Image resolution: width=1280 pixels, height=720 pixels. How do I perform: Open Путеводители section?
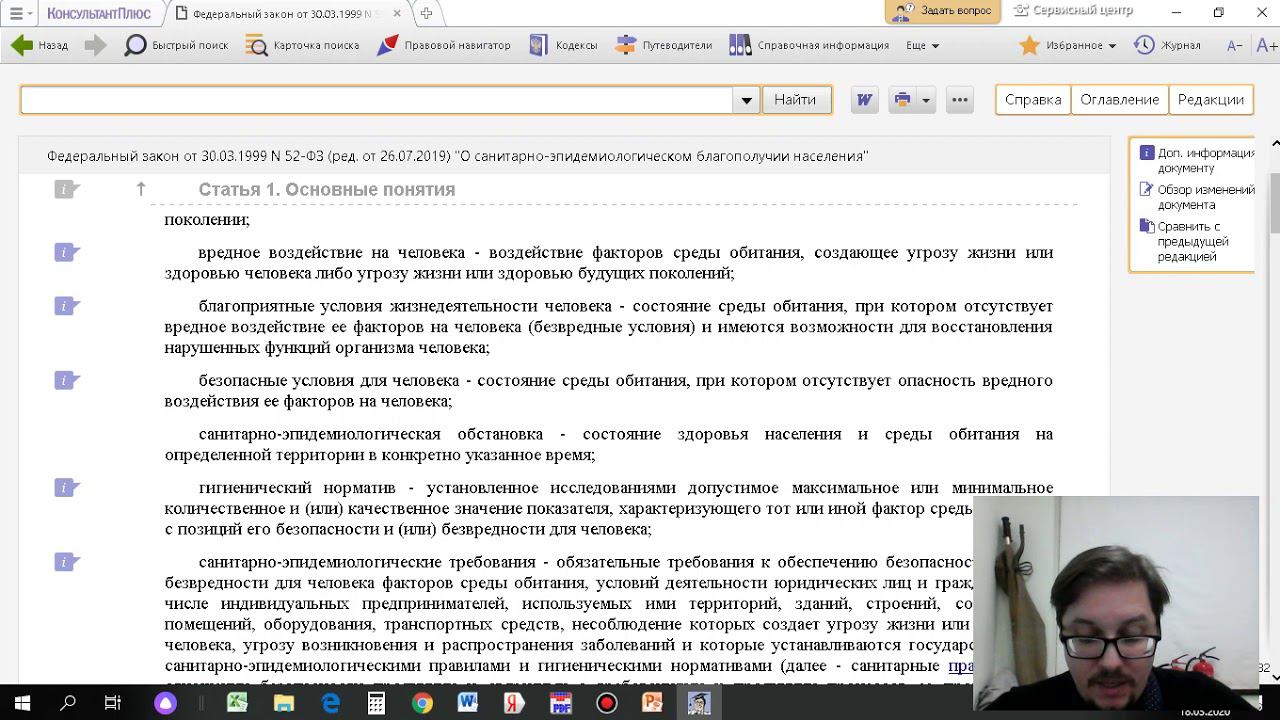pyautogui.click(x=663, y=45)
